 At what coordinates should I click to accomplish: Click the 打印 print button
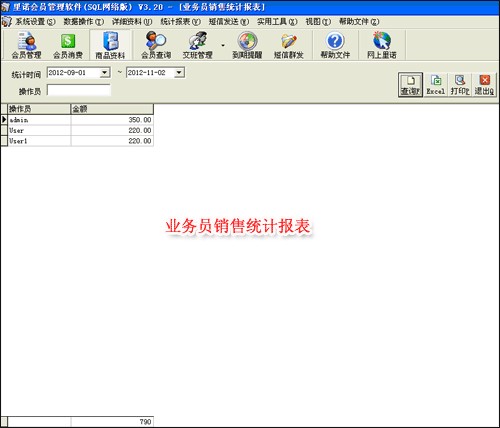(460, 85)
